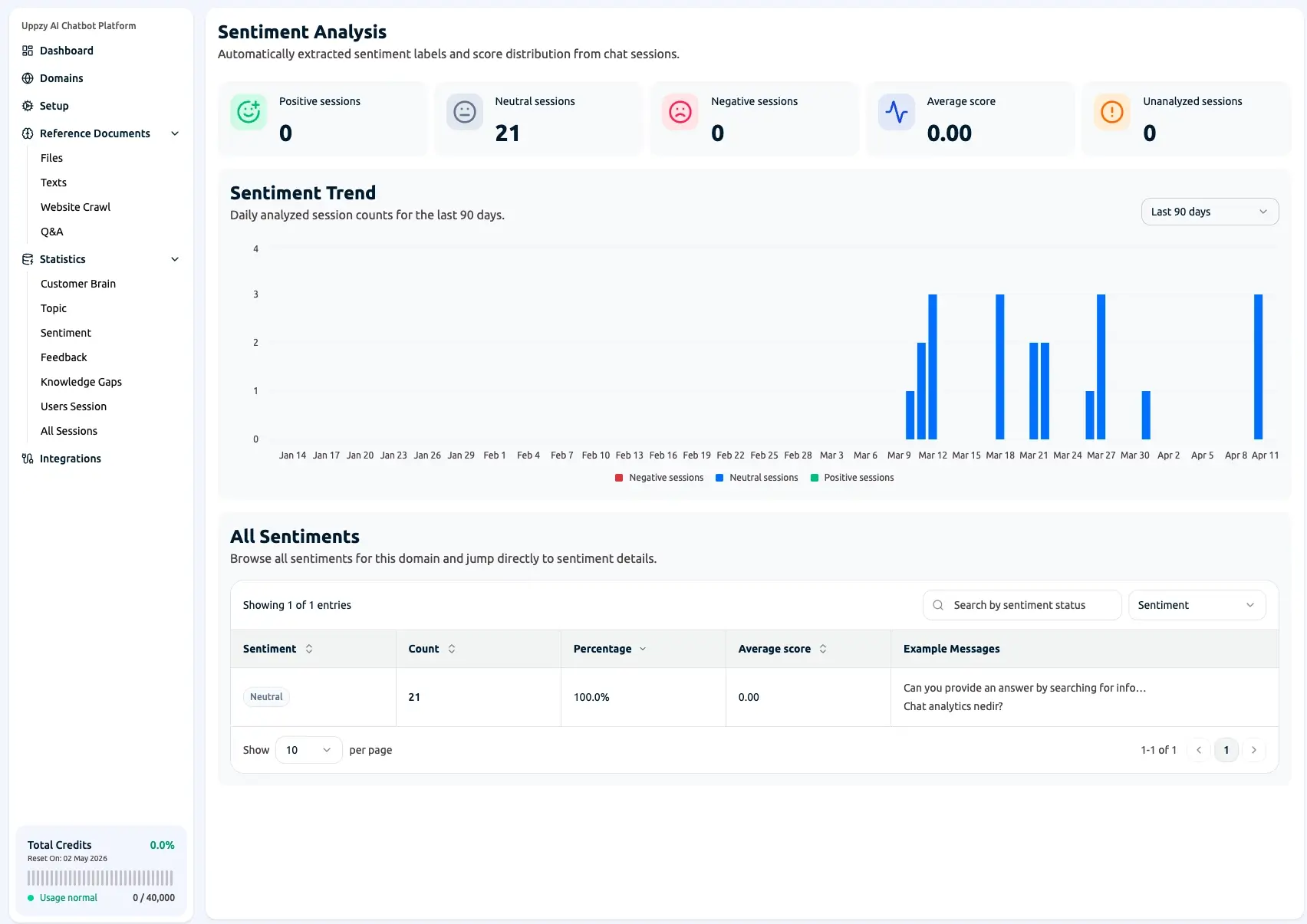Collapse the Reference Documents section
1307x924 pixels.
click(x=175, y=133)
